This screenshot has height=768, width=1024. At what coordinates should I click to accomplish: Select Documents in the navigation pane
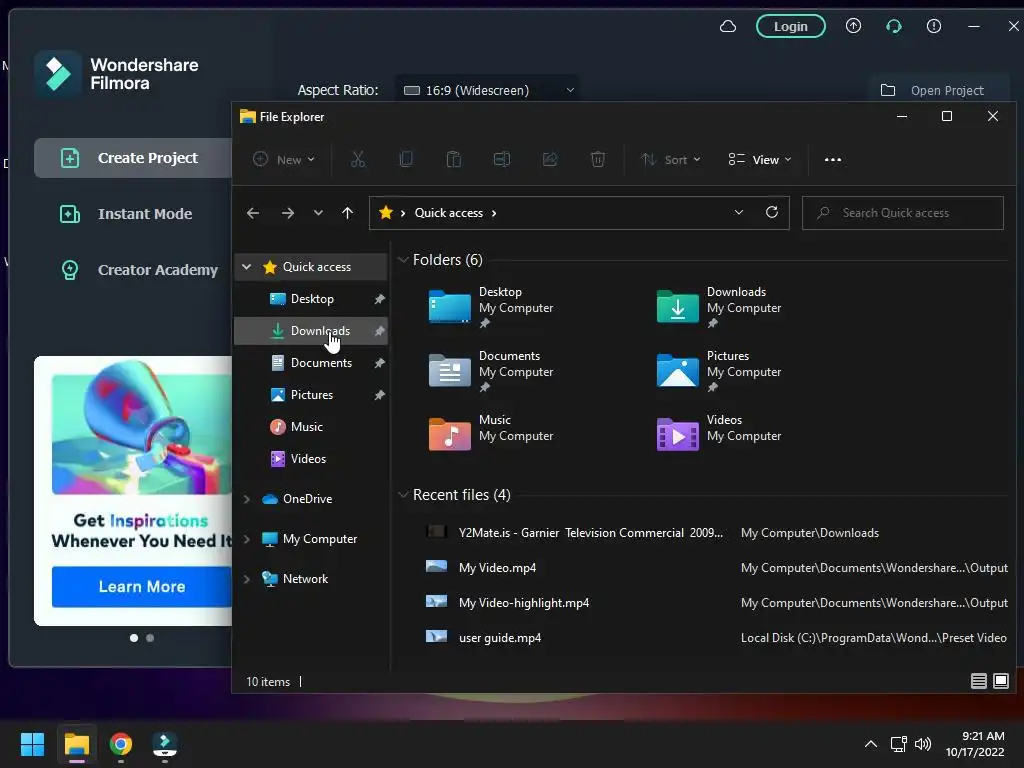pyautogui.click(x=311, y=362)
